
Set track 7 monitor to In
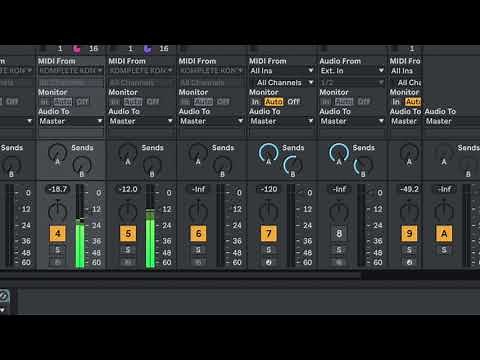coord(255,102)
